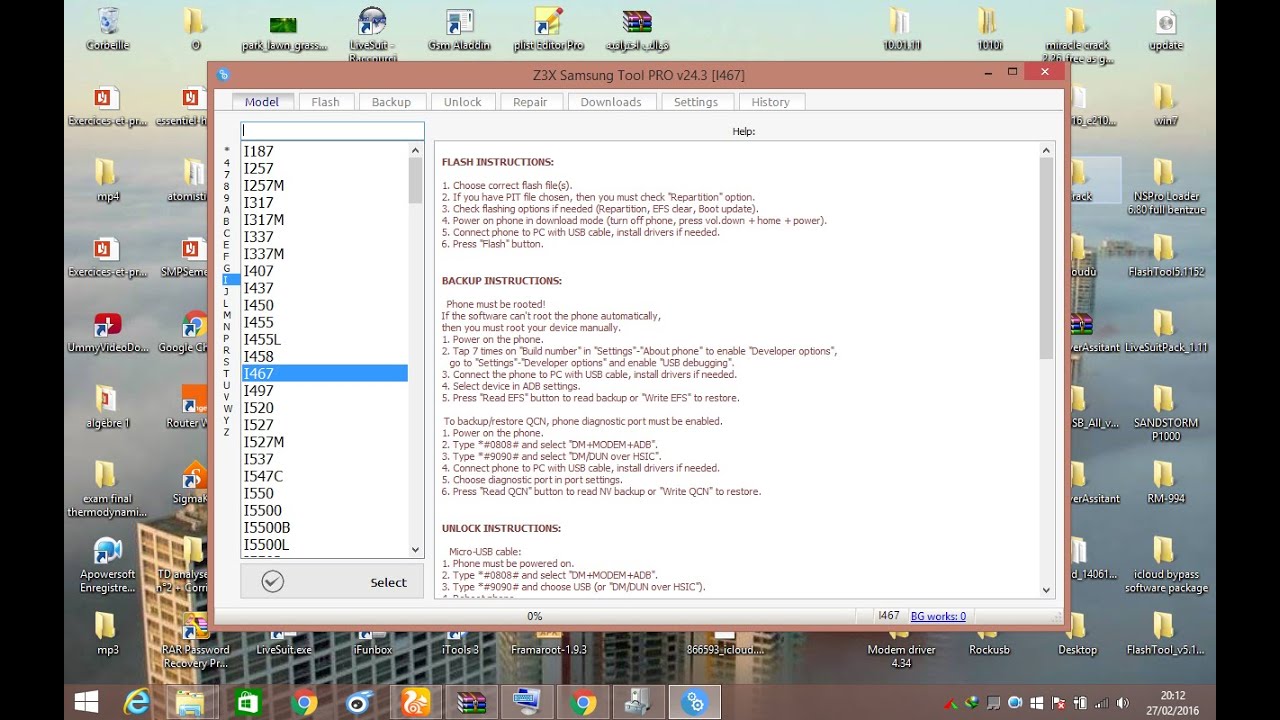This screenshot has height=720, width=1280.
Task: Click the Windows Start button
Action: [86, 702]
